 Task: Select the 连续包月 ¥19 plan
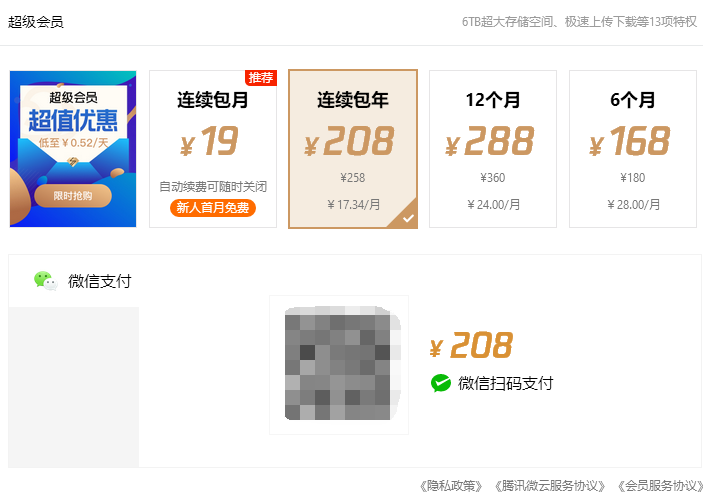click(213, 149)
